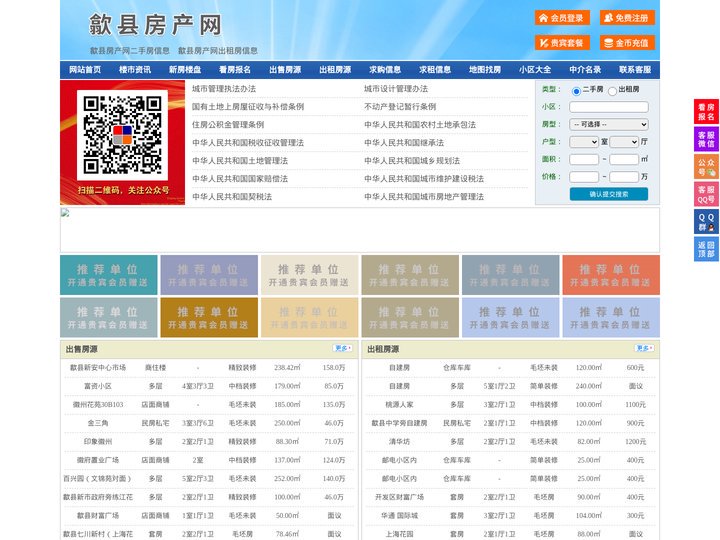Image resolution: width=720 pixels, height=540 pixels.
Task: Open 中介名录 in navigation bar
Action: [585, 70]
